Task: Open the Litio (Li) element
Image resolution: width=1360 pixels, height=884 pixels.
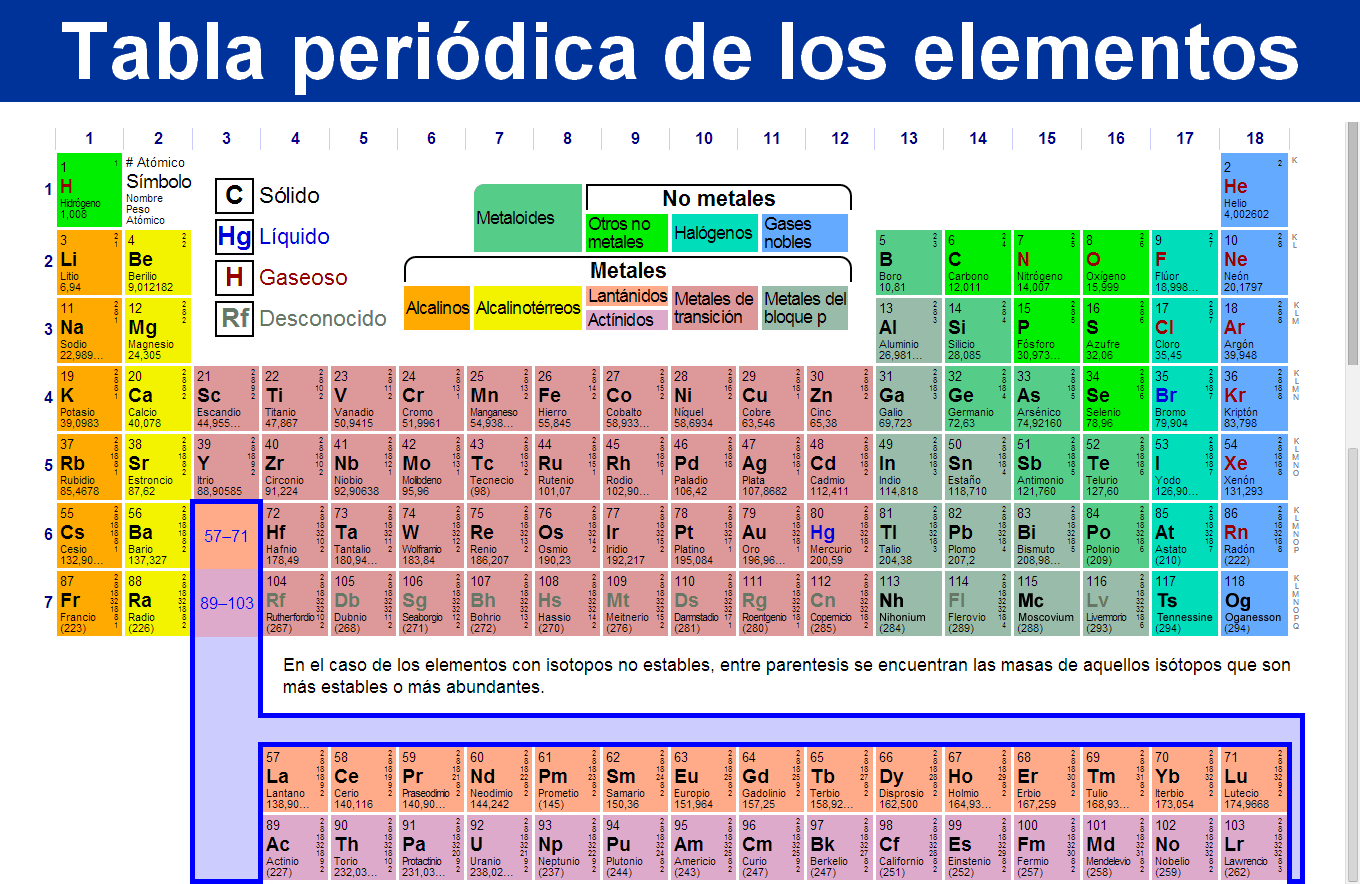Action: [88, 261]
